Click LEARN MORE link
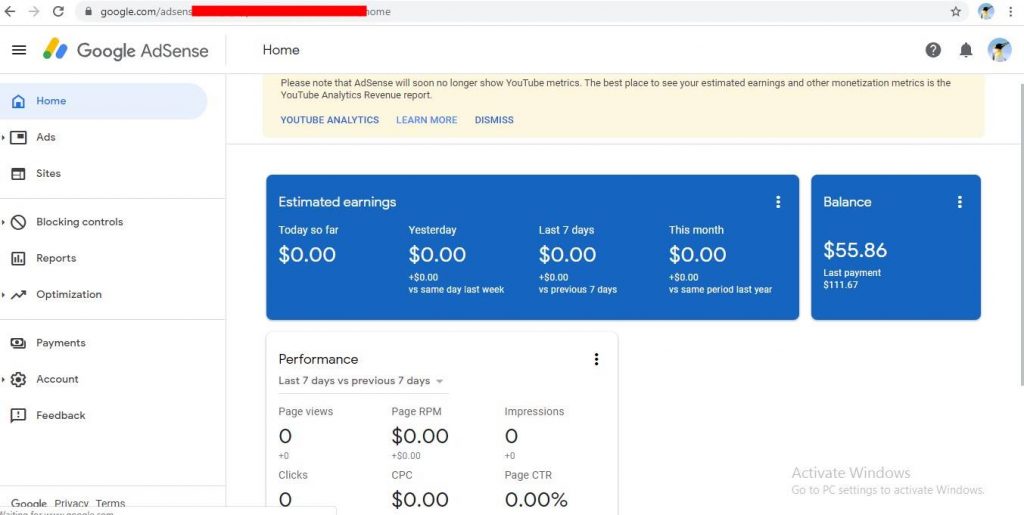 coord(426,120)
